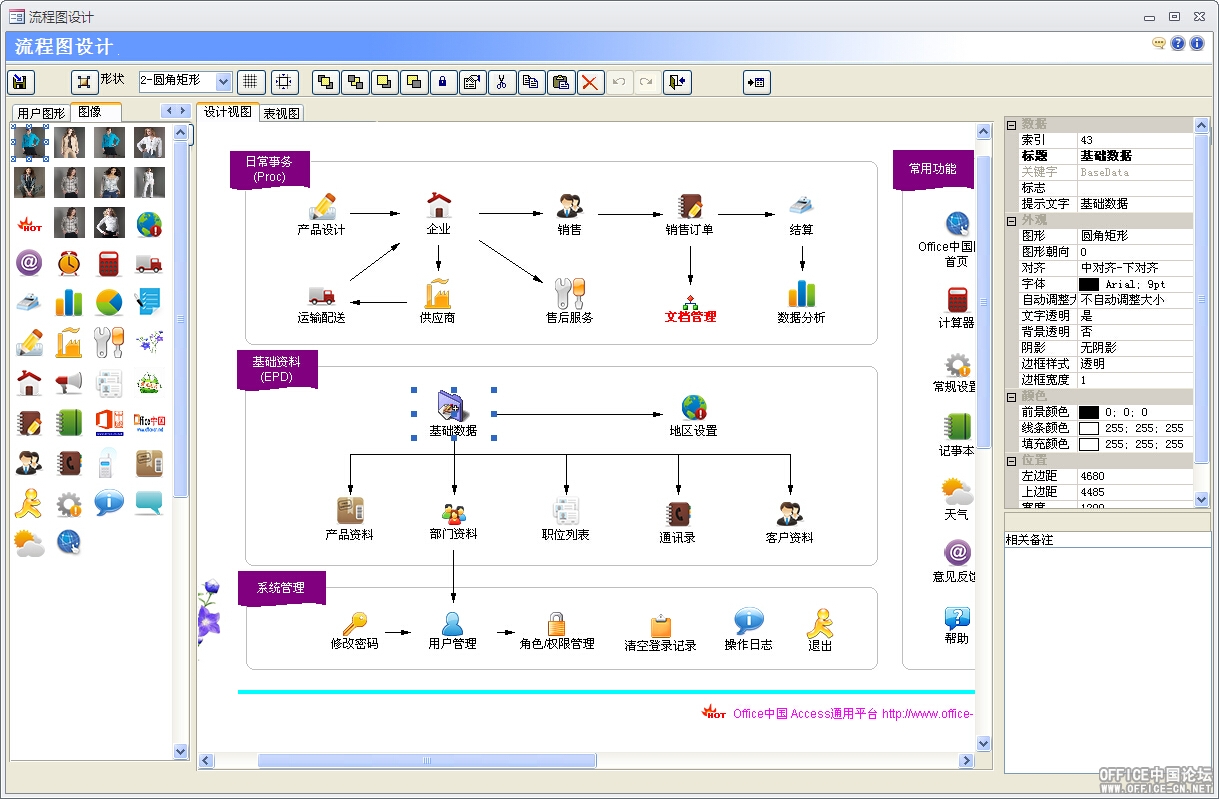Select the shape drawing tool beside 形状

point(84,82)
